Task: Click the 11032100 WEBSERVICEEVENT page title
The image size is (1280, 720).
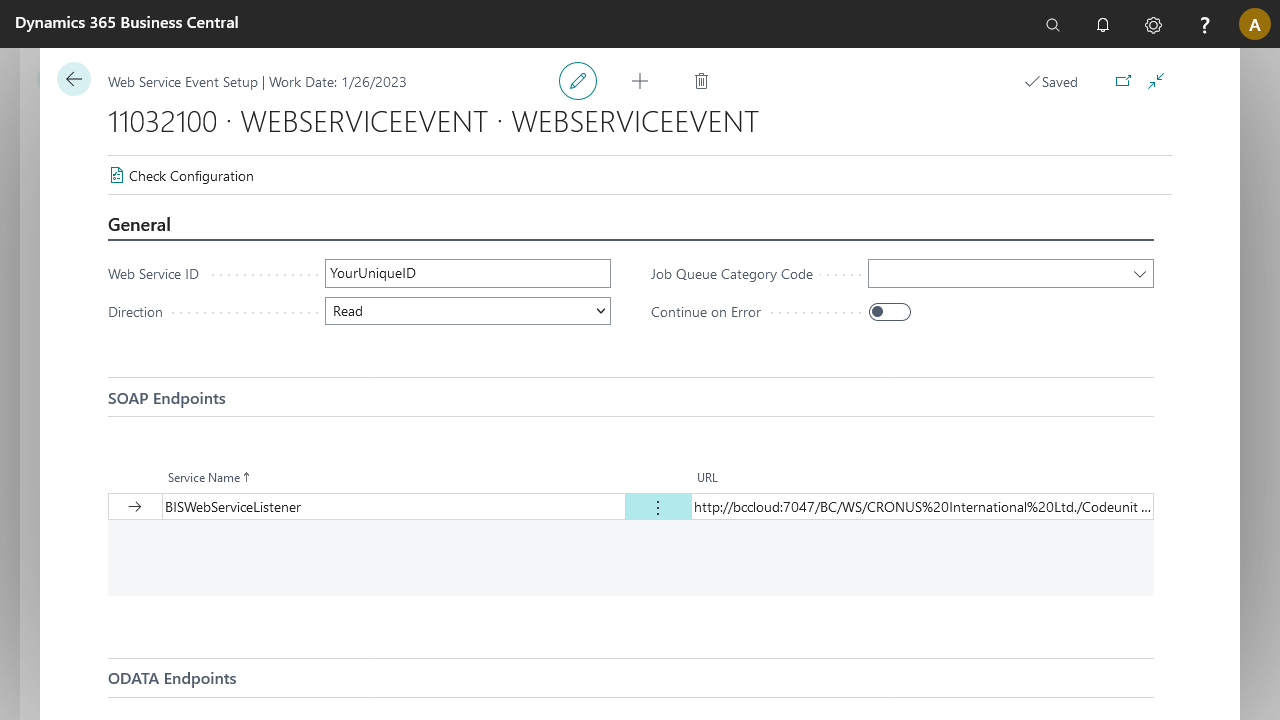Action: tap(433, 122)
